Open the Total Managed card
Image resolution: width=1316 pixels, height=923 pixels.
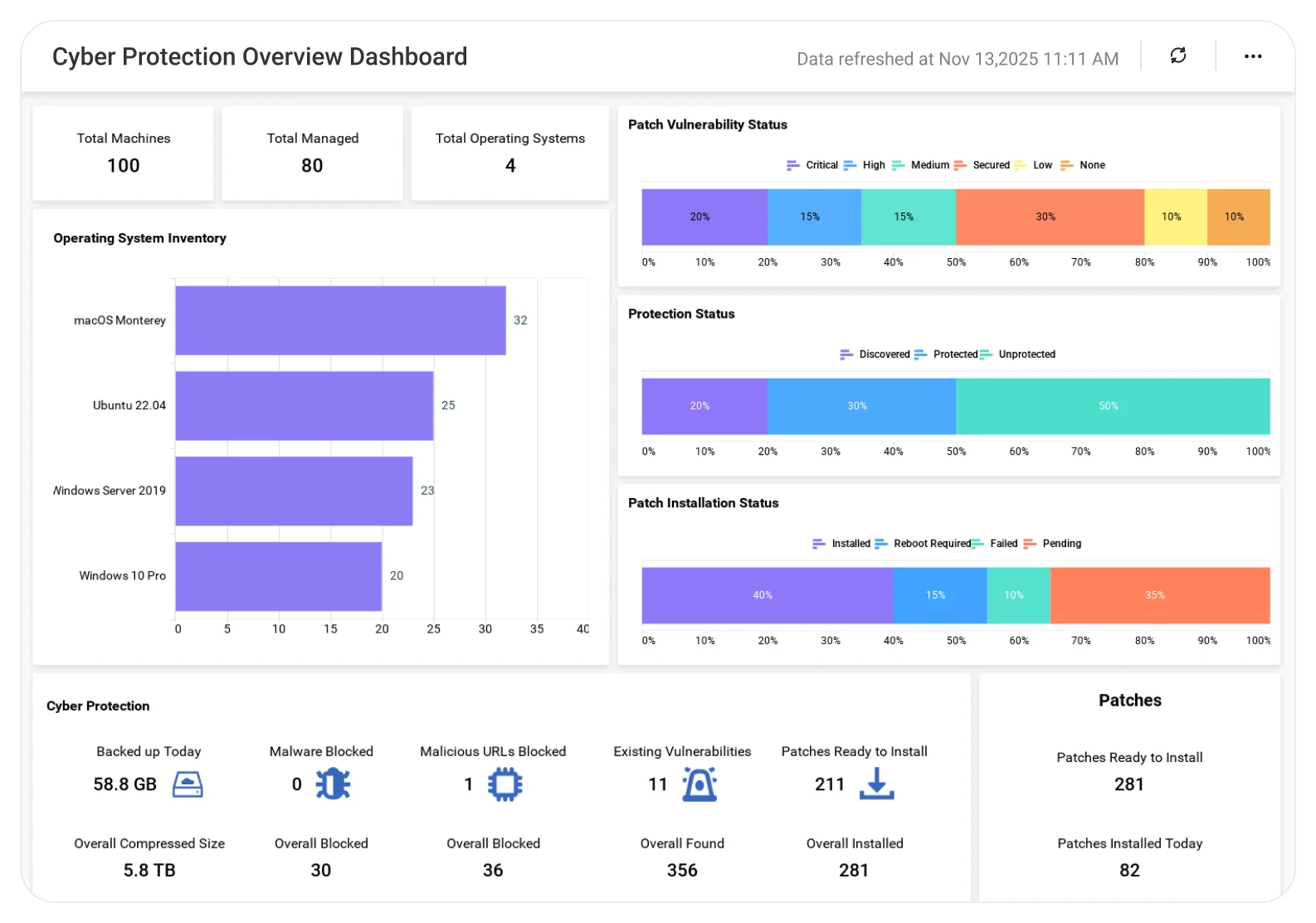pos(313,153)
